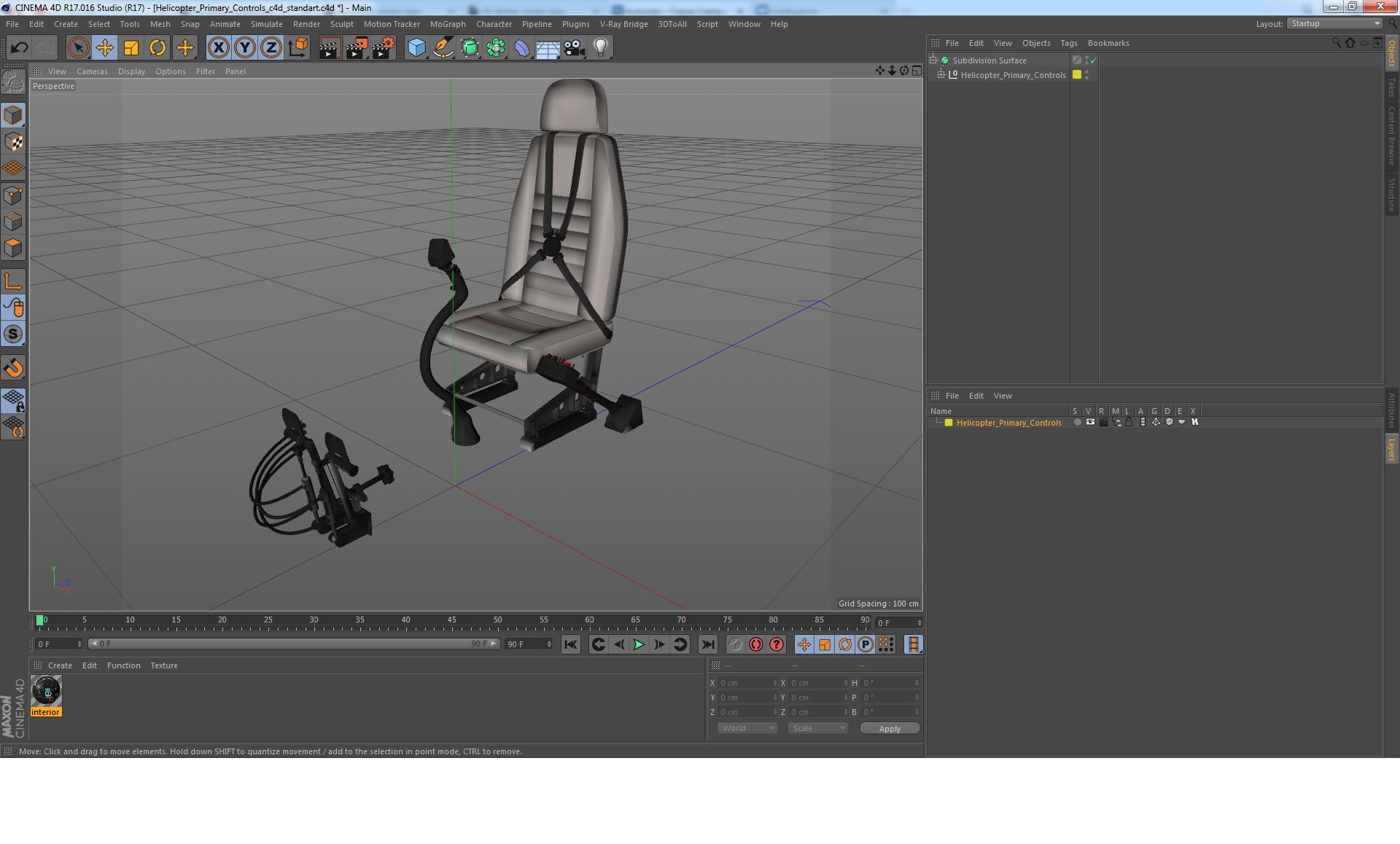Click the Camera object icon
1400x844 pixels.
(x=575, y=48)
